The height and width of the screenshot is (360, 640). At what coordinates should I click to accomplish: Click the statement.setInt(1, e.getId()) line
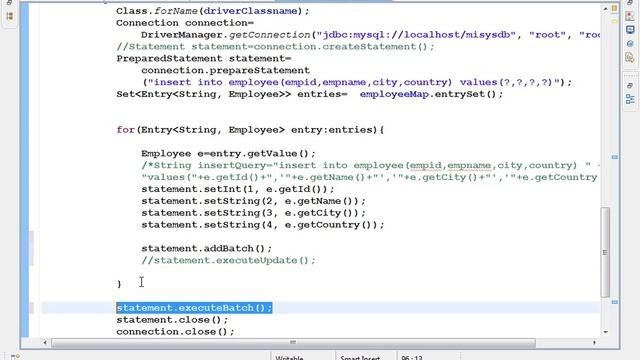238,189
